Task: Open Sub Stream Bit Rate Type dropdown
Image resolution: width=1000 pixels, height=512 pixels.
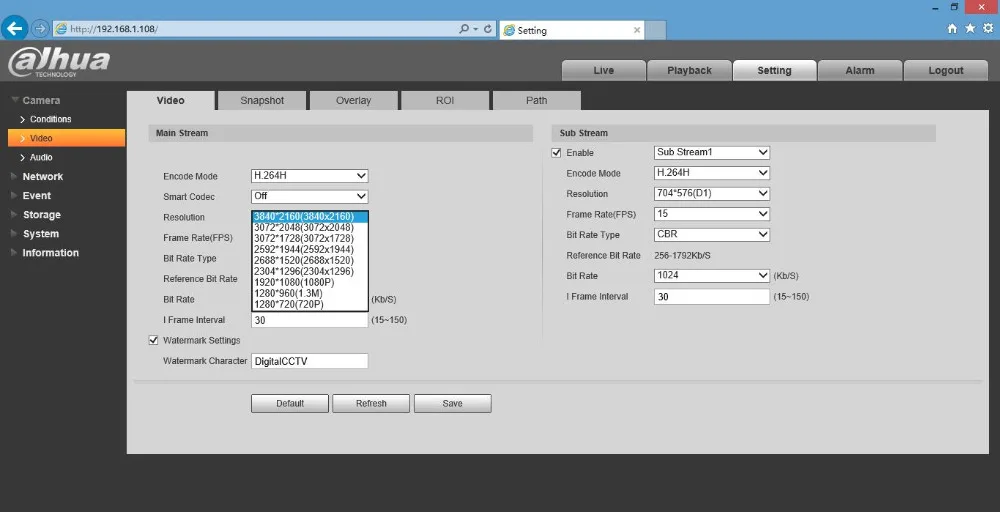Action: [x=712, y=235]
